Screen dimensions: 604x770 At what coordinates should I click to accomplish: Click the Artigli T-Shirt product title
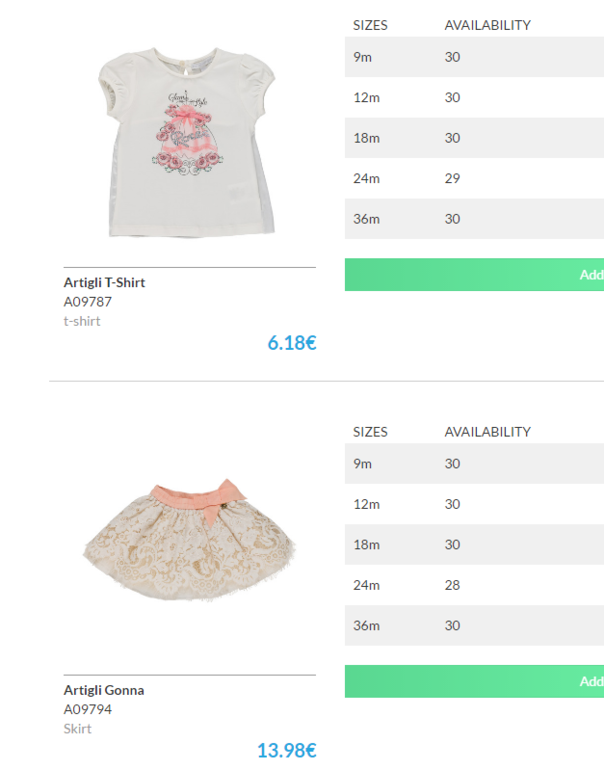point(104,282)
